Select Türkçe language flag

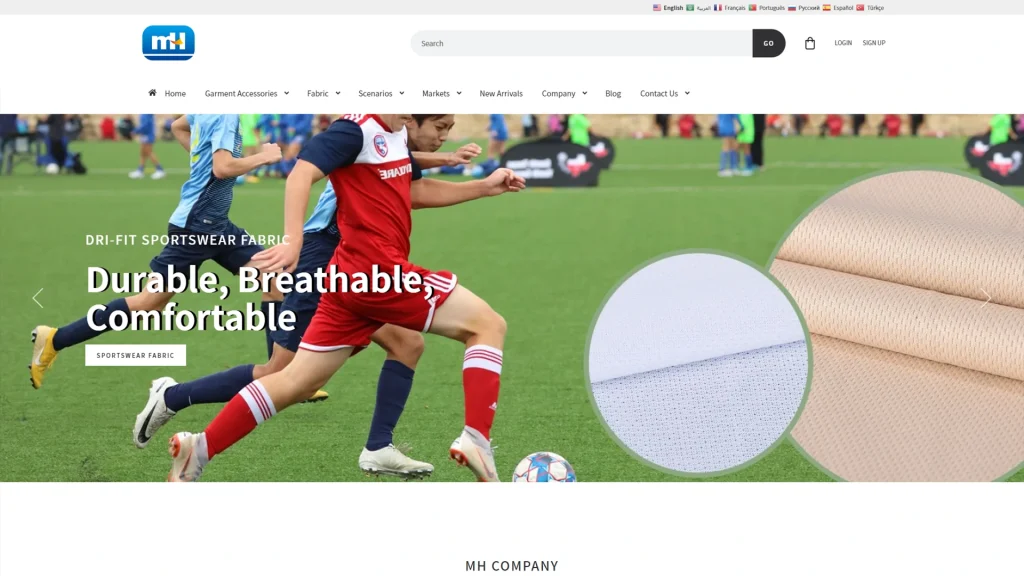[860, 8]
